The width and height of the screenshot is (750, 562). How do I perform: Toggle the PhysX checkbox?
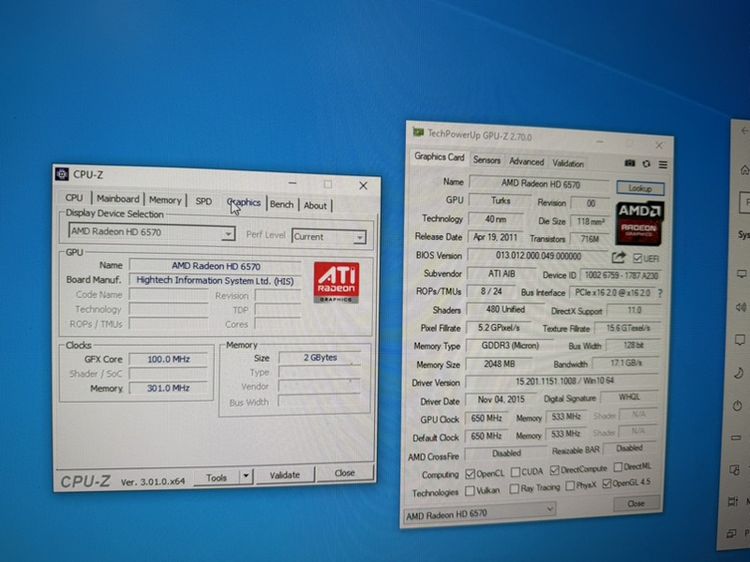tap(570, 486)
